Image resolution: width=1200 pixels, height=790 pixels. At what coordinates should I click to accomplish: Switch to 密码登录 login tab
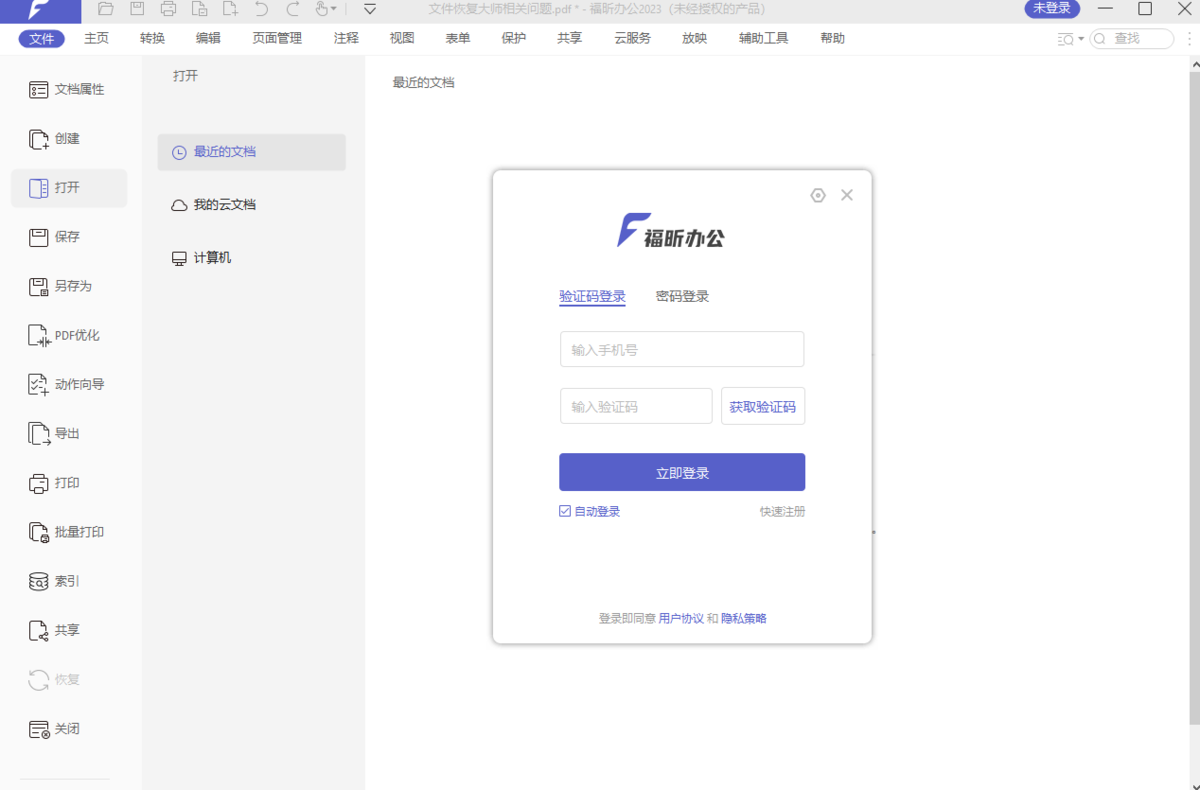click(682, 296)
